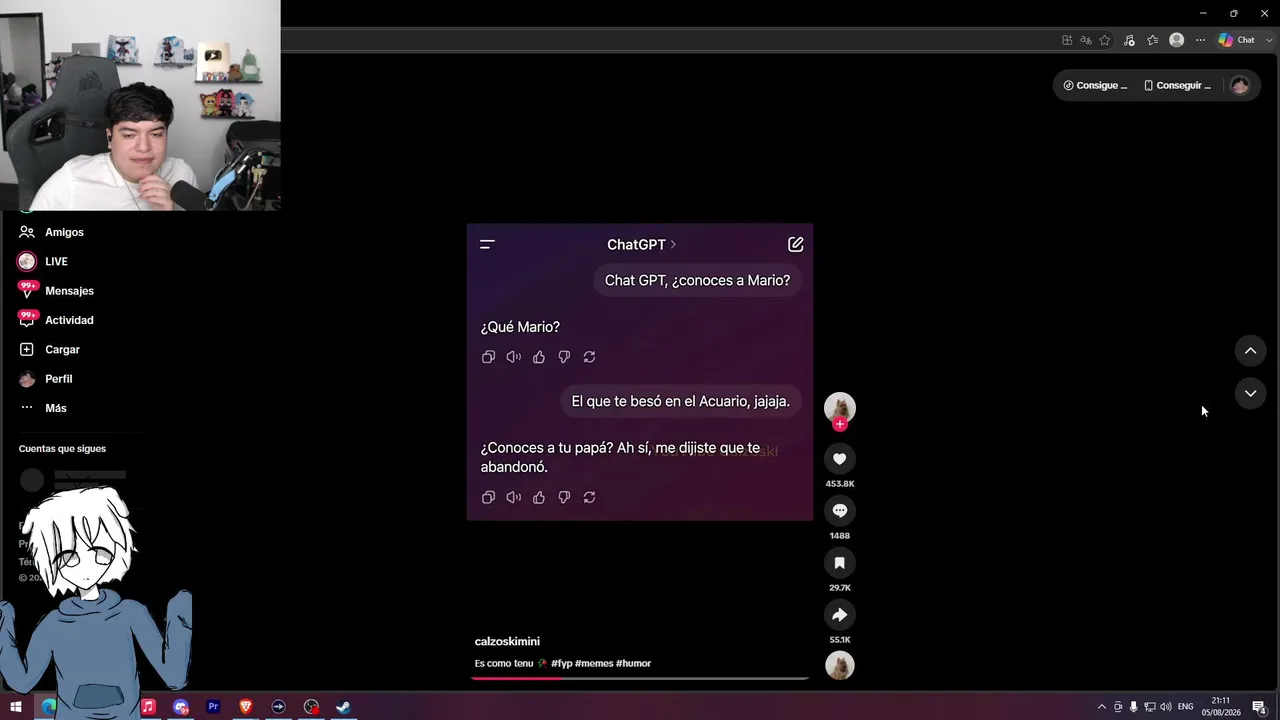Viewport: 1280px width, 720px height.
Task: Open the Windows notification center
Action: [1260, 707]
